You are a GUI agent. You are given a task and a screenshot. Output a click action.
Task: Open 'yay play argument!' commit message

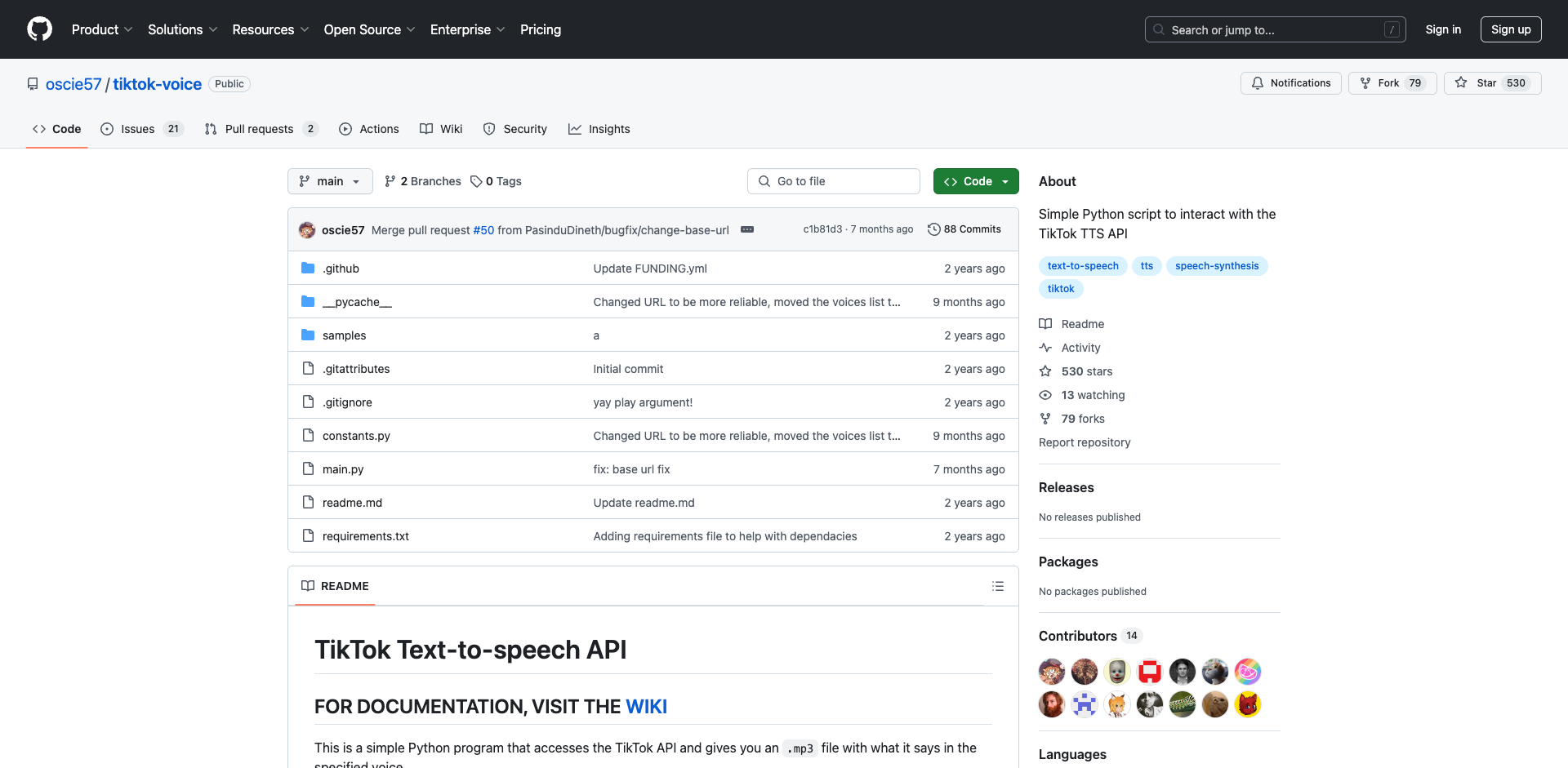[643, 402]
